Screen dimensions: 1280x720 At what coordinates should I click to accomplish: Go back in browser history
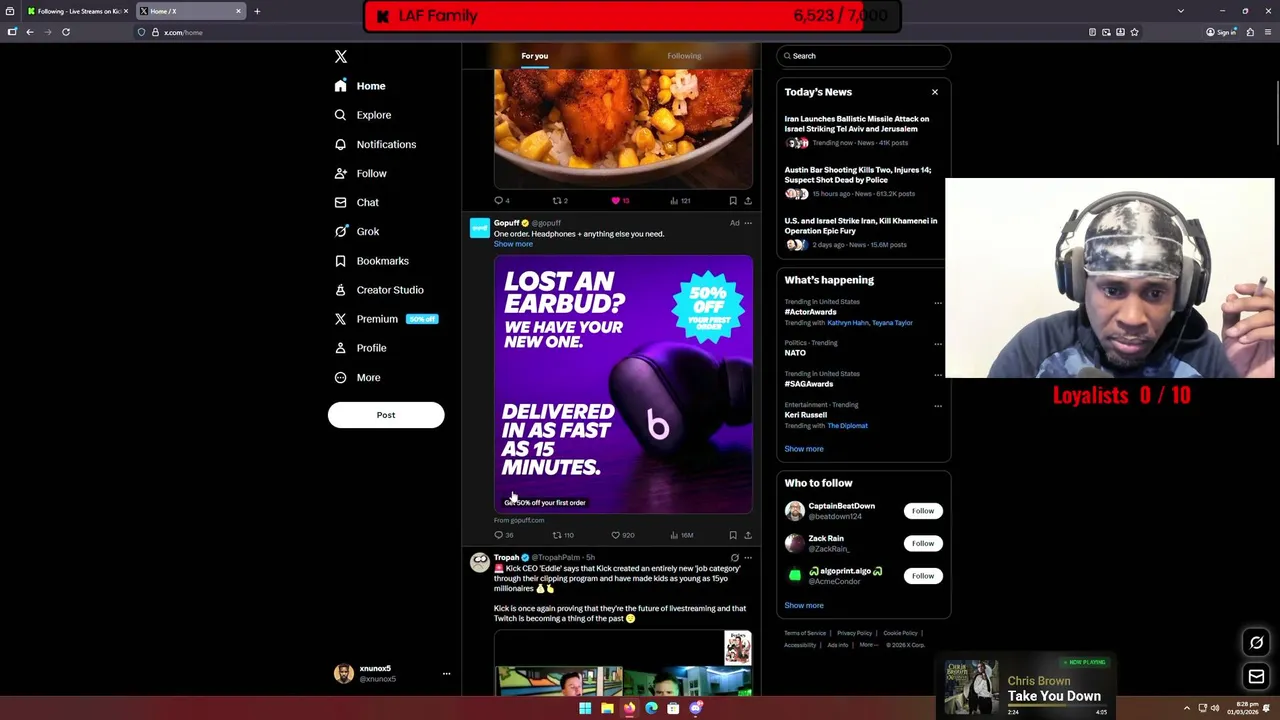30,32
